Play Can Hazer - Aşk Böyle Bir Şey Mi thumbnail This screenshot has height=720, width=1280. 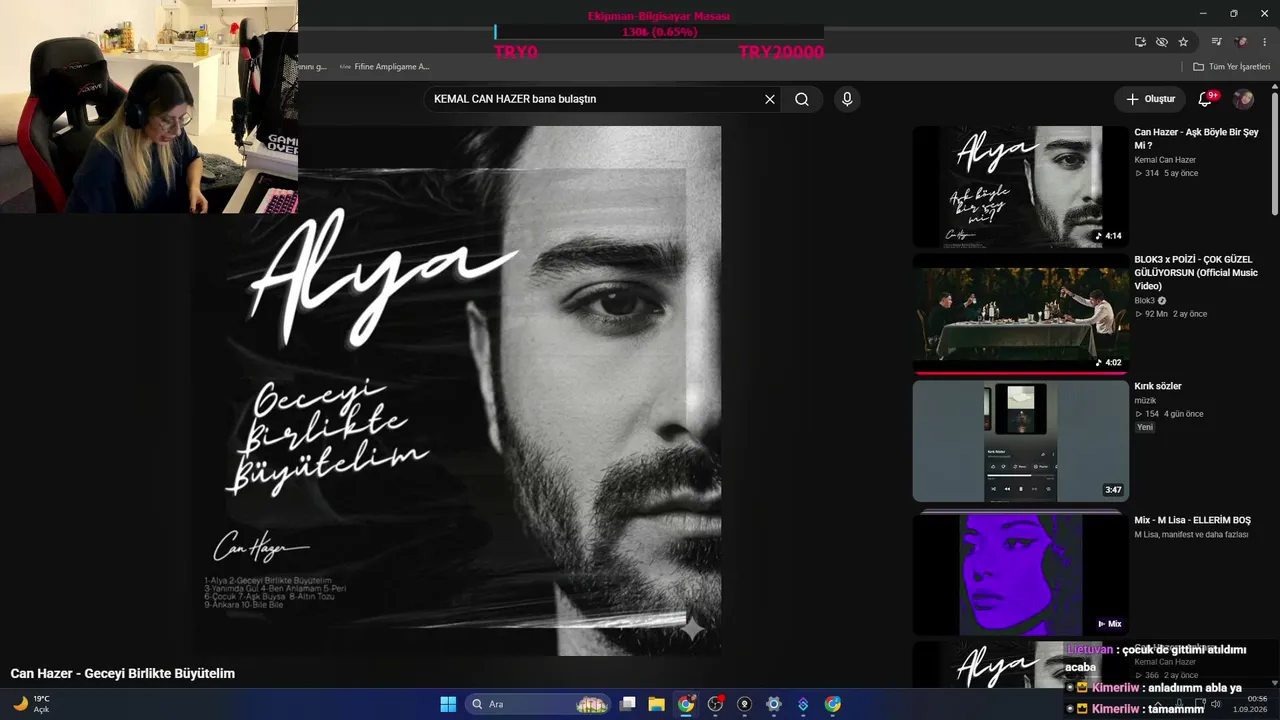tap(1021, 187)
